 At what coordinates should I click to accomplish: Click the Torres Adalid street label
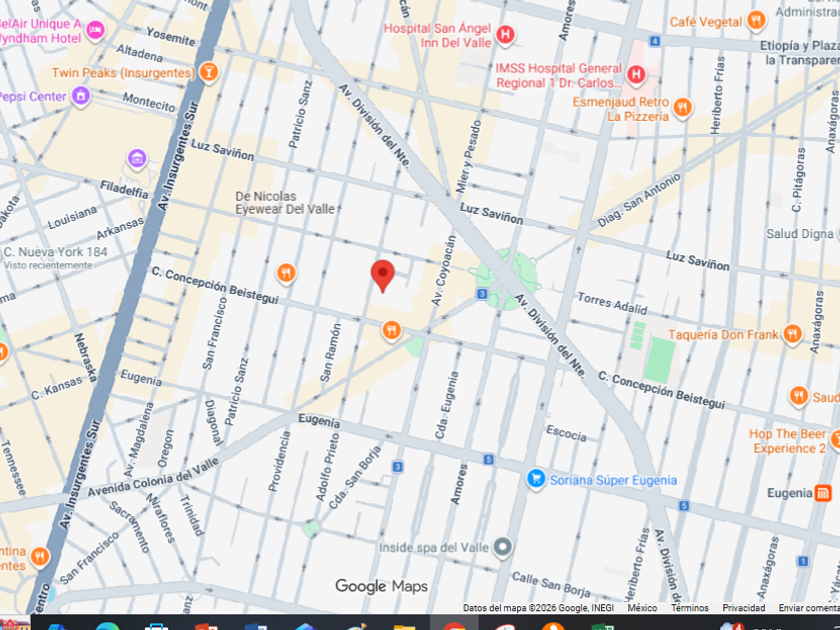pyautogui.click(x=612, y=303)
